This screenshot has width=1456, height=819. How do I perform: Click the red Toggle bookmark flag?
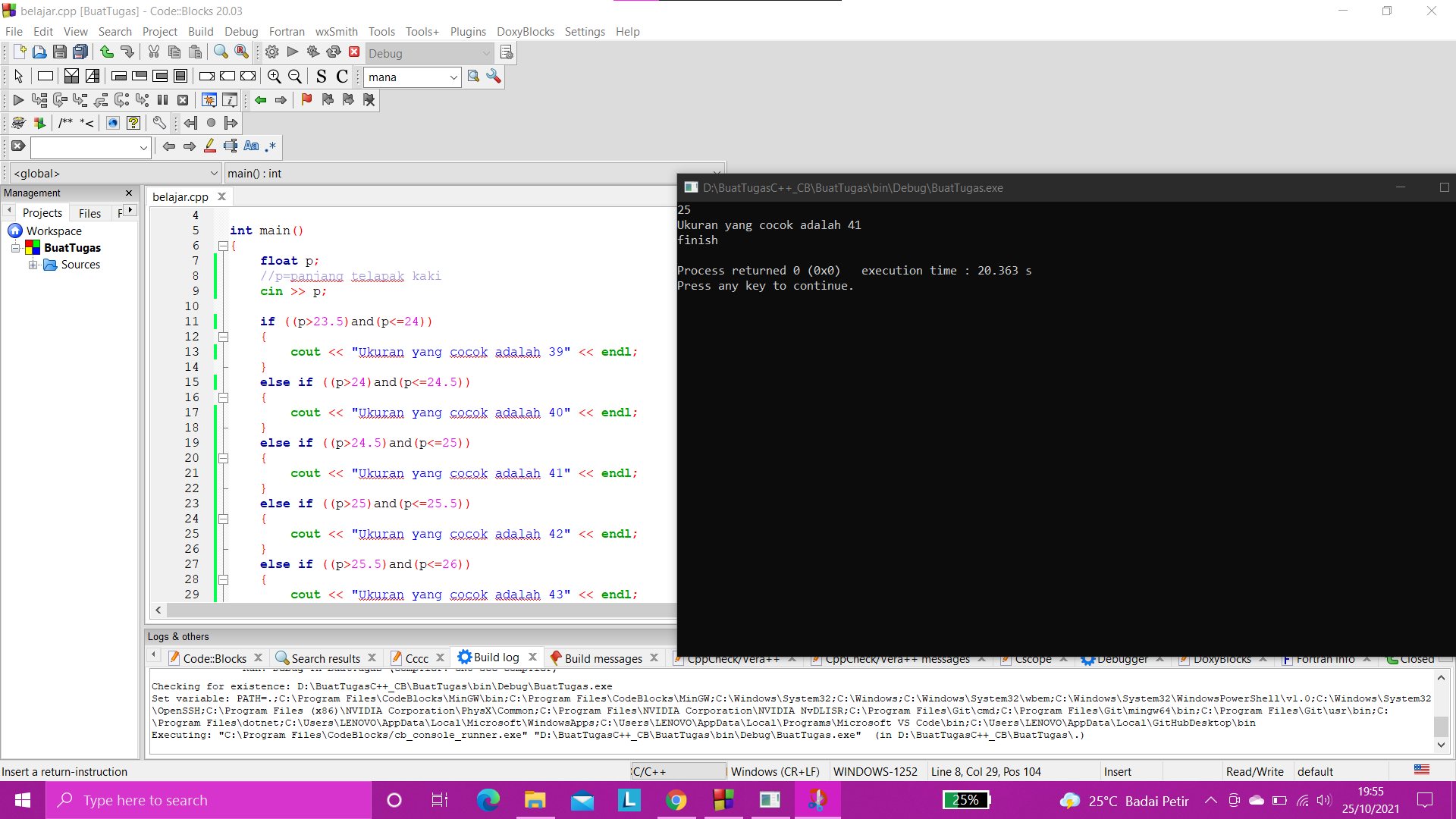pos(306,100)
